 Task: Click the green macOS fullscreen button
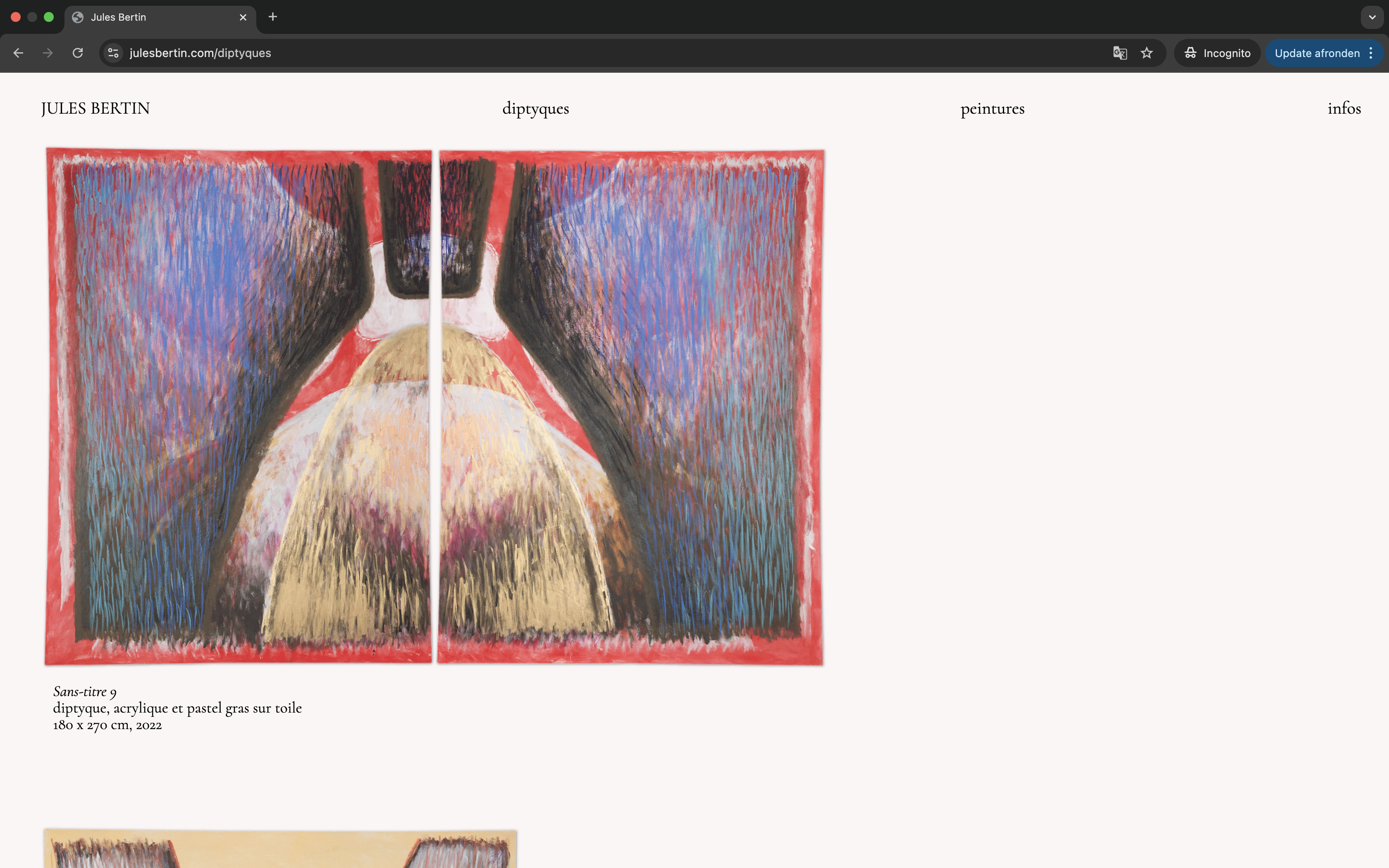(x=49, y=17)
